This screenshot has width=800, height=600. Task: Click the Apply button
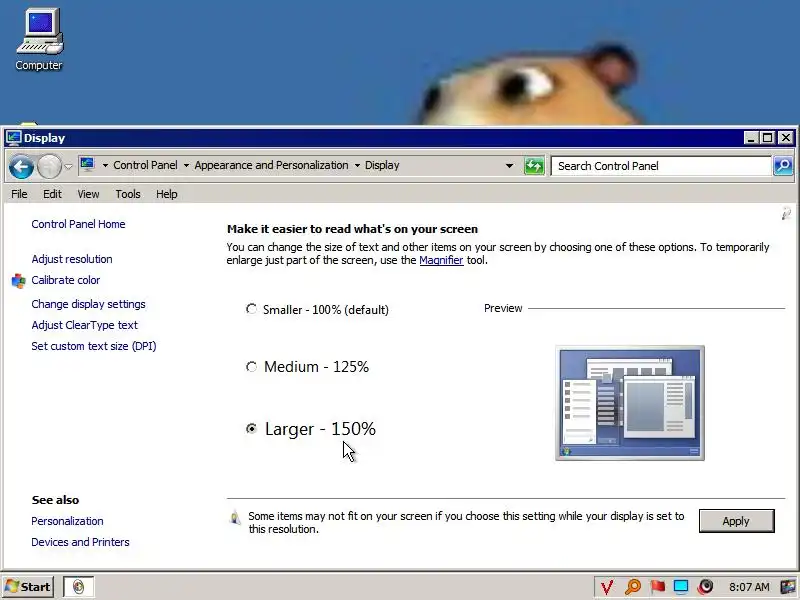coord(736,521)
